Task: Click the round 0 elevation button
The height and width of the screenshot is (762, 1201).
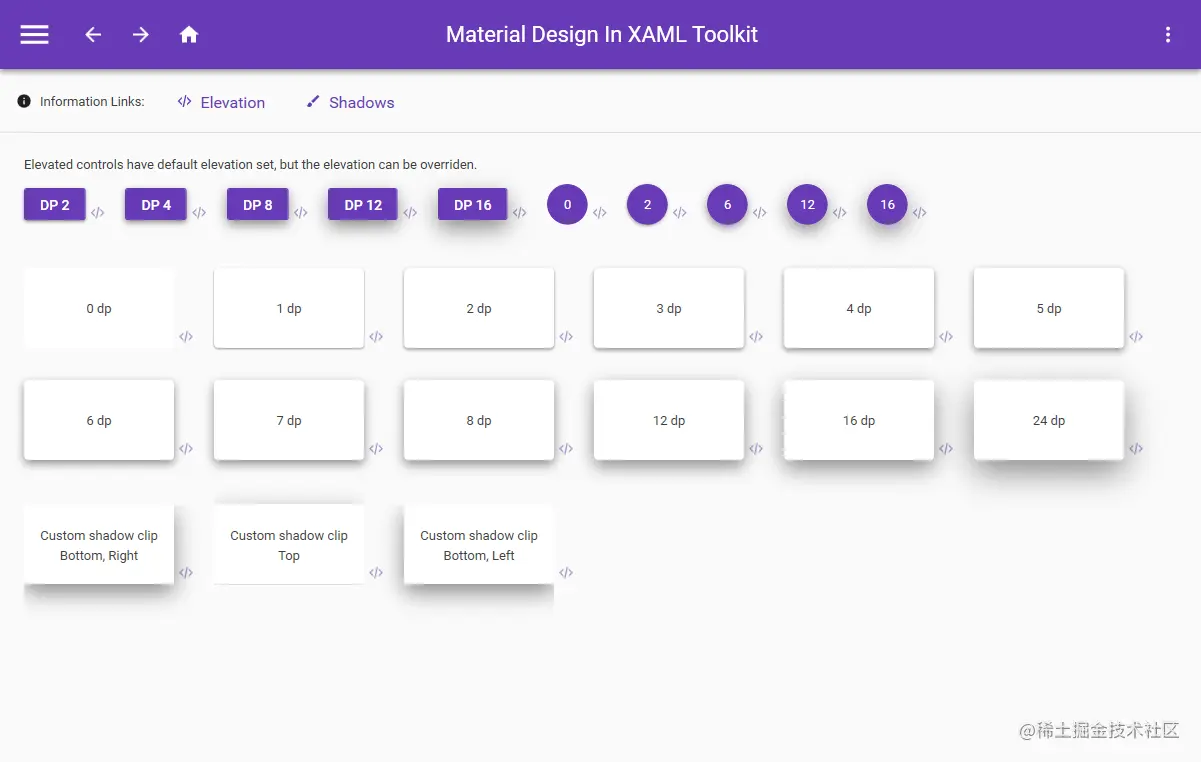Action: 567,204
